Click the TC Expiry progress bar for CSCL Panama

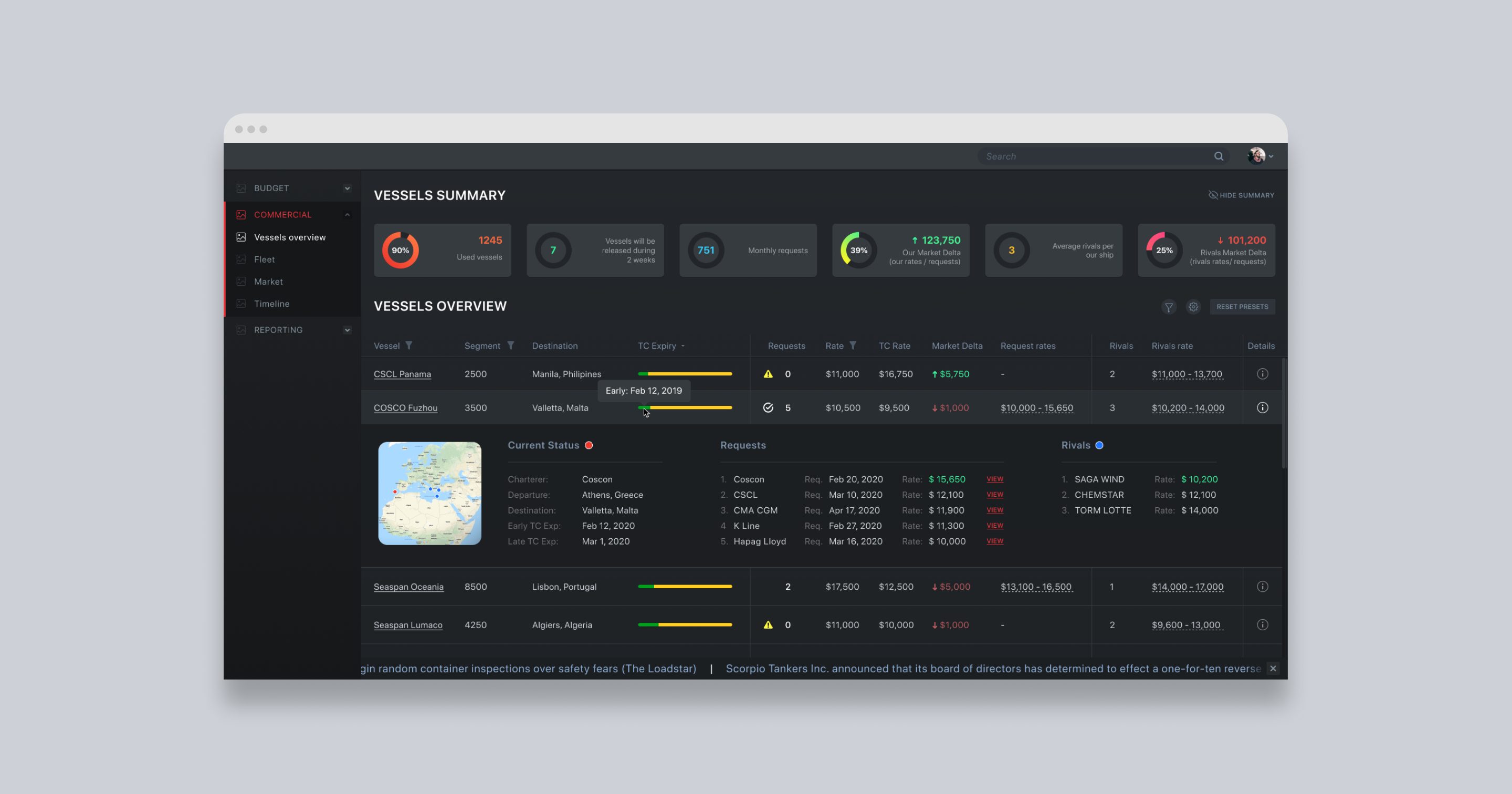tap(685, 373)
